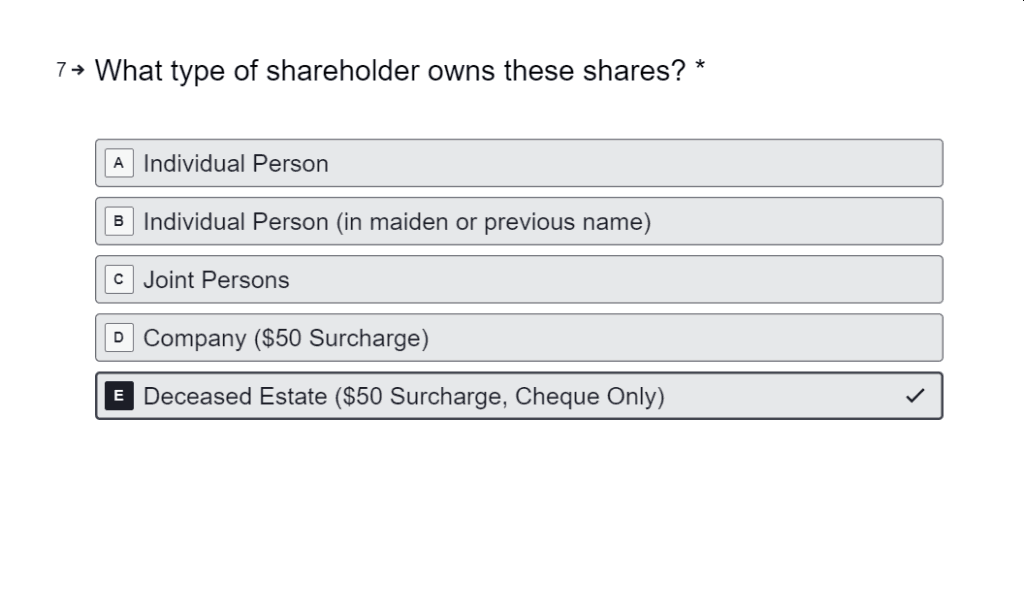This screenshot has height=613, width=1024.
Task: Click the C key badge
Action: pyautogui.click(x=118, y=280)
